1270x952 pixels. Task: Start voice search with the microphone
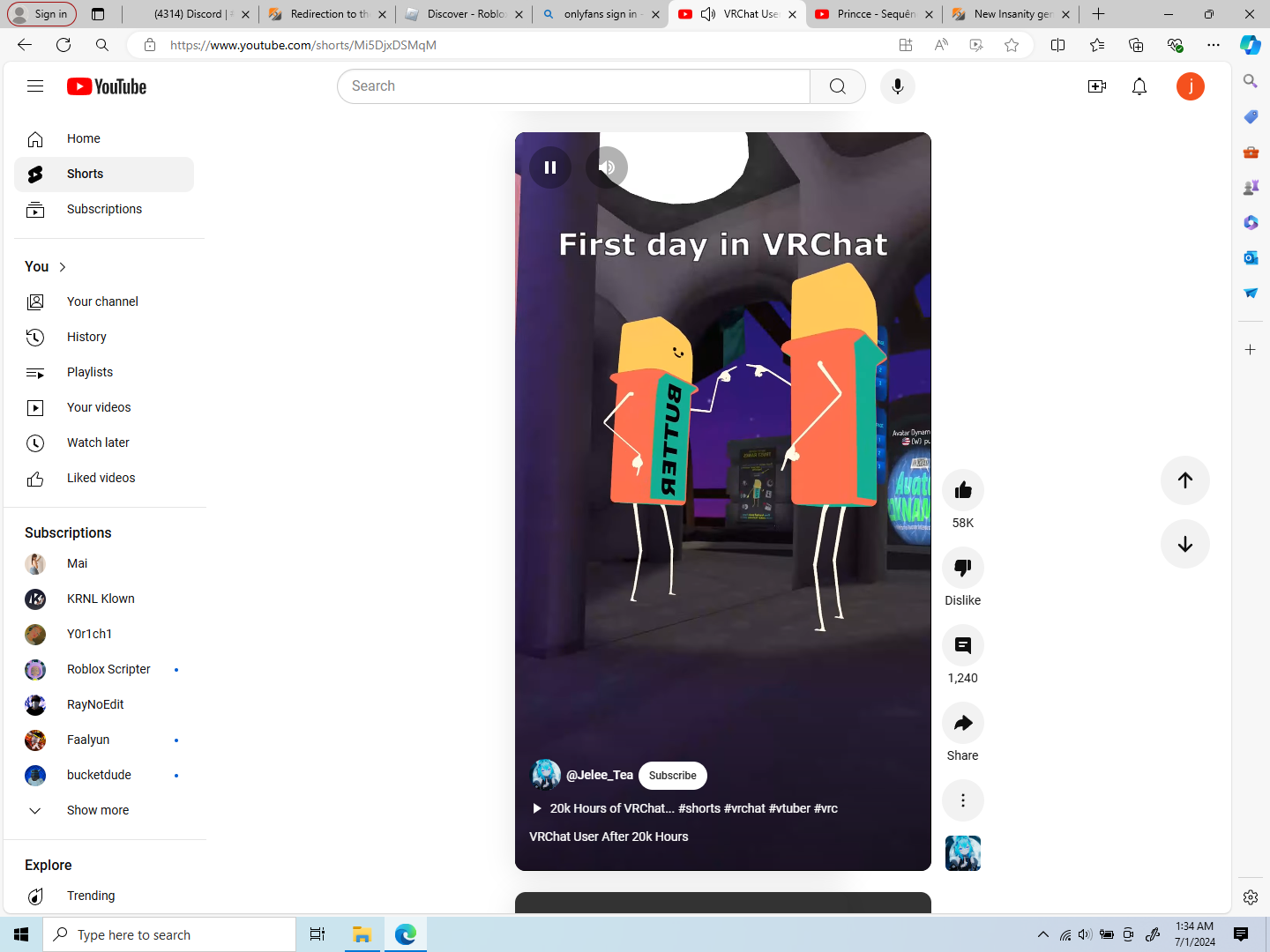tap(898, 86)
